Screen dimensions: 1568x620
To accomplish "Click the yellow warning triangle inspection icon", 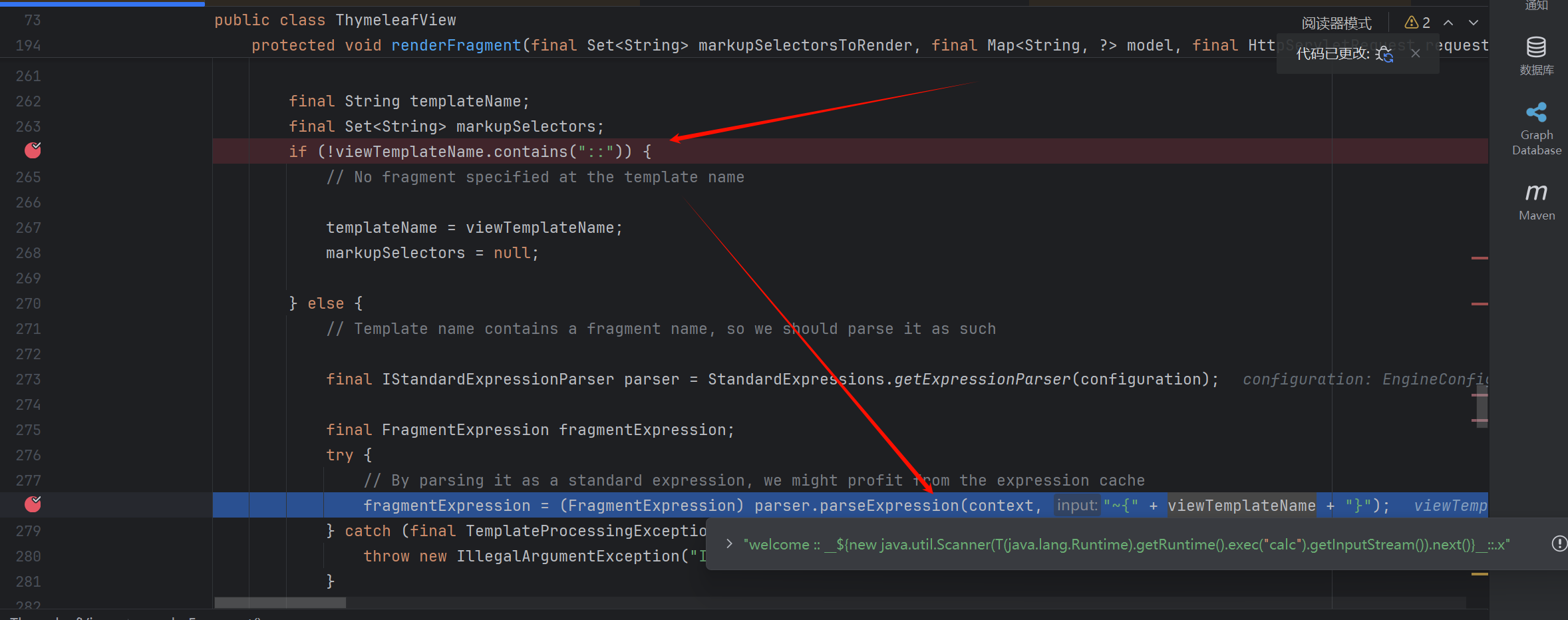I will [1411, 23].
